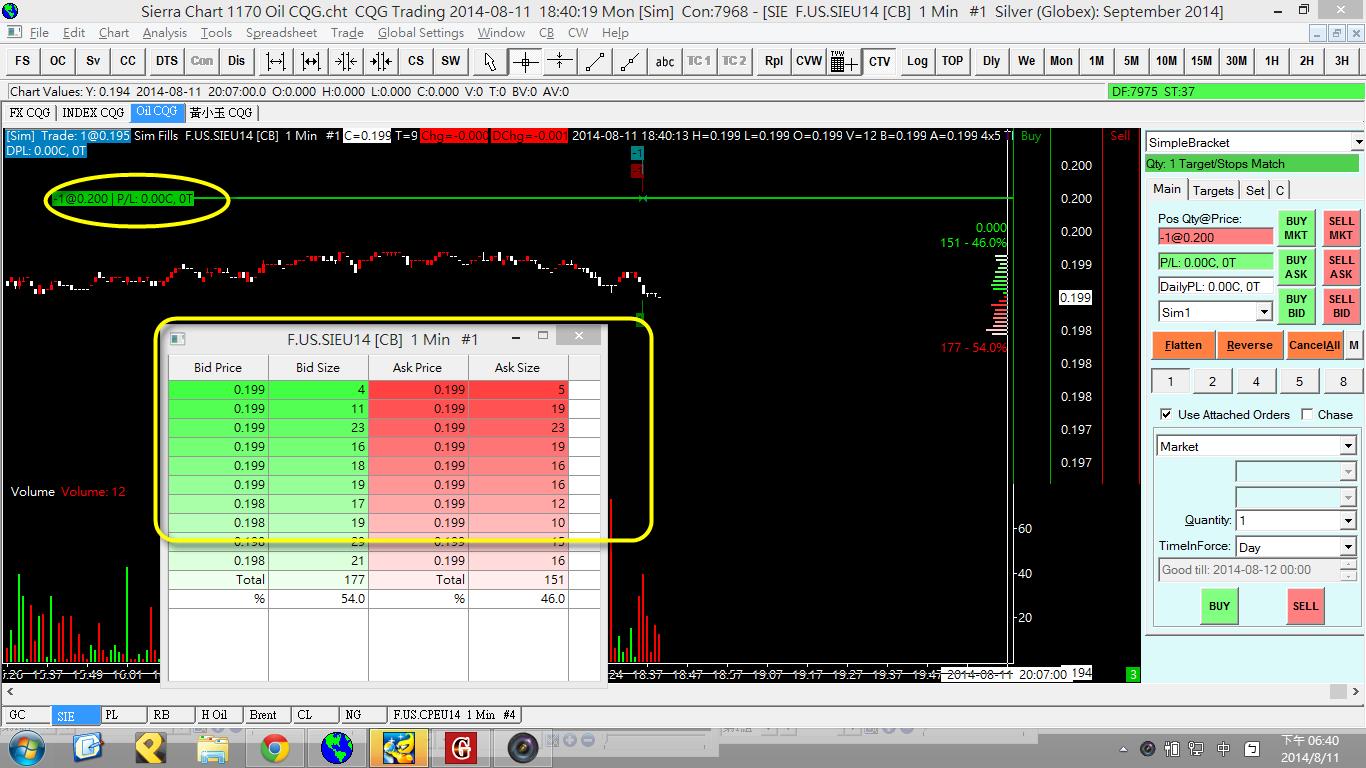The height and width of the screenshot is (768, 1366).
Task: Click the SW toolbar button
Action: click(x=451, y=61)
